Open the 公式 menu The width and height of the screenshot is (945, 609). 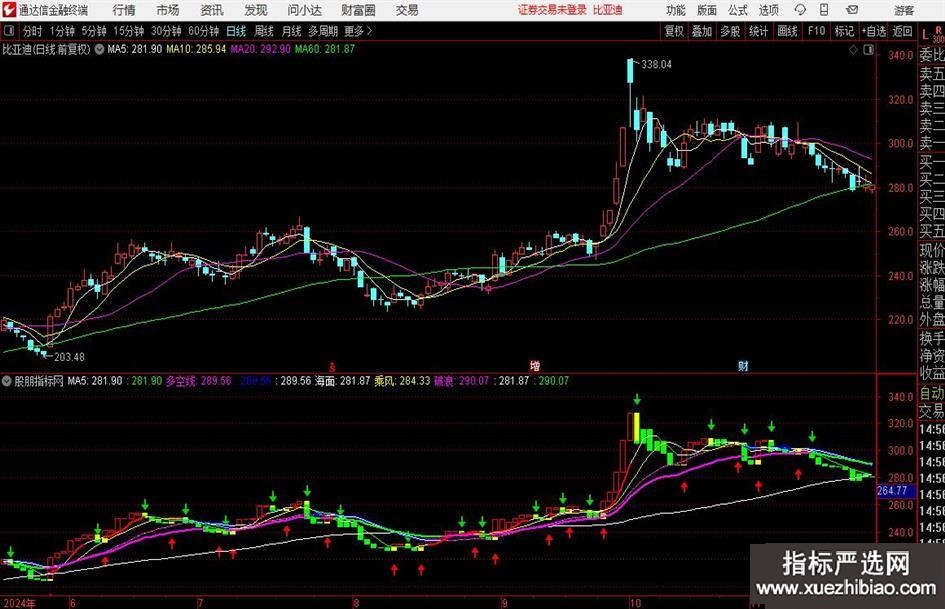738,10
